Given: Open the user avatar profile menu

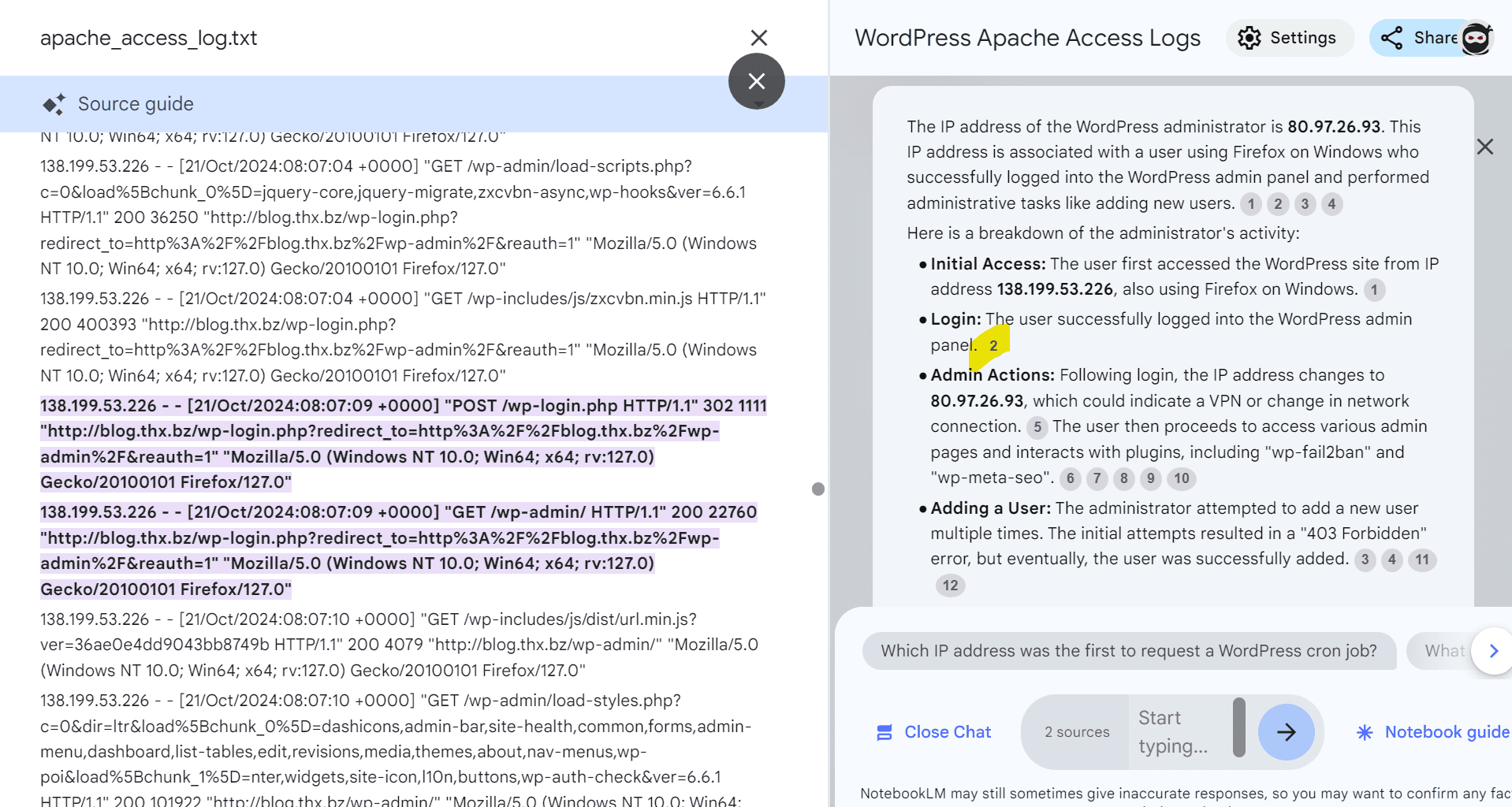Looking at the screenshot, I should coord(1476,38).
